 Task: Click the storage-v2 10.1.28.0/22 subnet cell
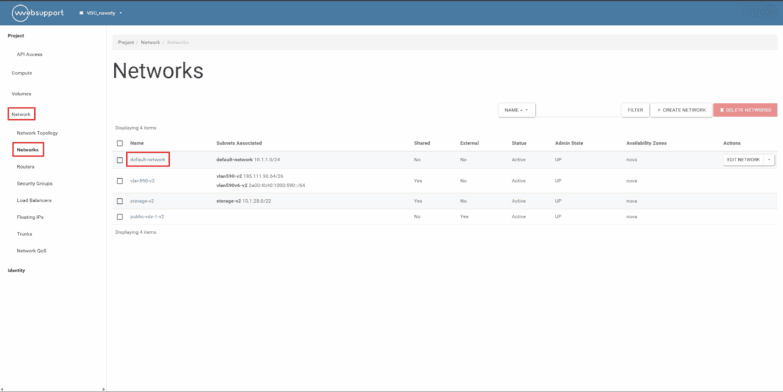pos(244,201)
